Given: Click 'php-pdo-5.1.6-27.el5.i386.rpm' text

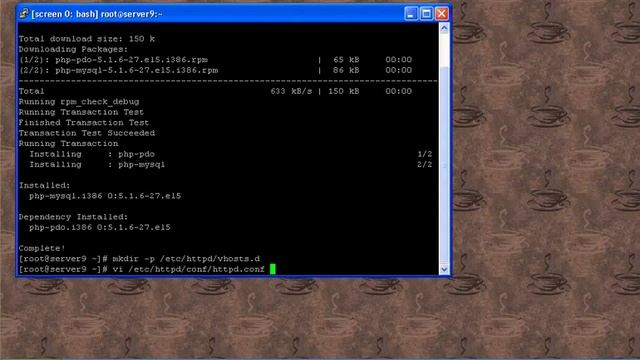Looking at the screenshot, I should pyautogui.click(x=131, y=60).
